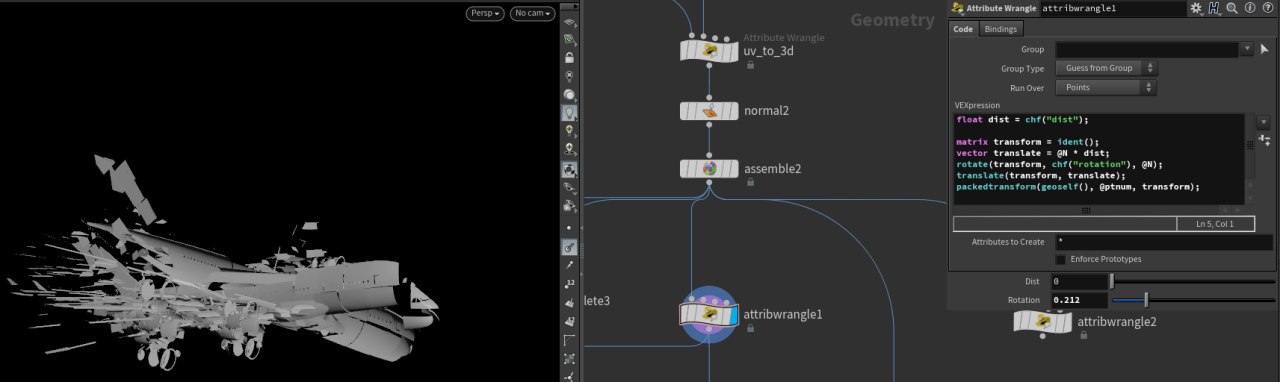The image size is (1280, 382).
Task: Click the Houdini H help-presets icon
Action: coord(1214,8)
